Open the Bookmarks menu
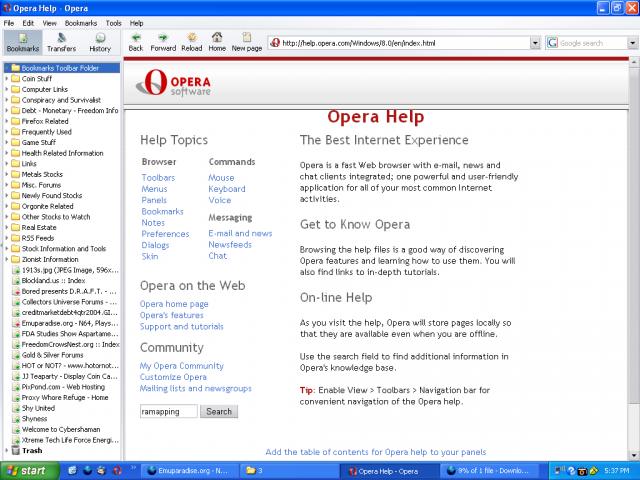The image size is (640, 480). [x=81, y=23]
